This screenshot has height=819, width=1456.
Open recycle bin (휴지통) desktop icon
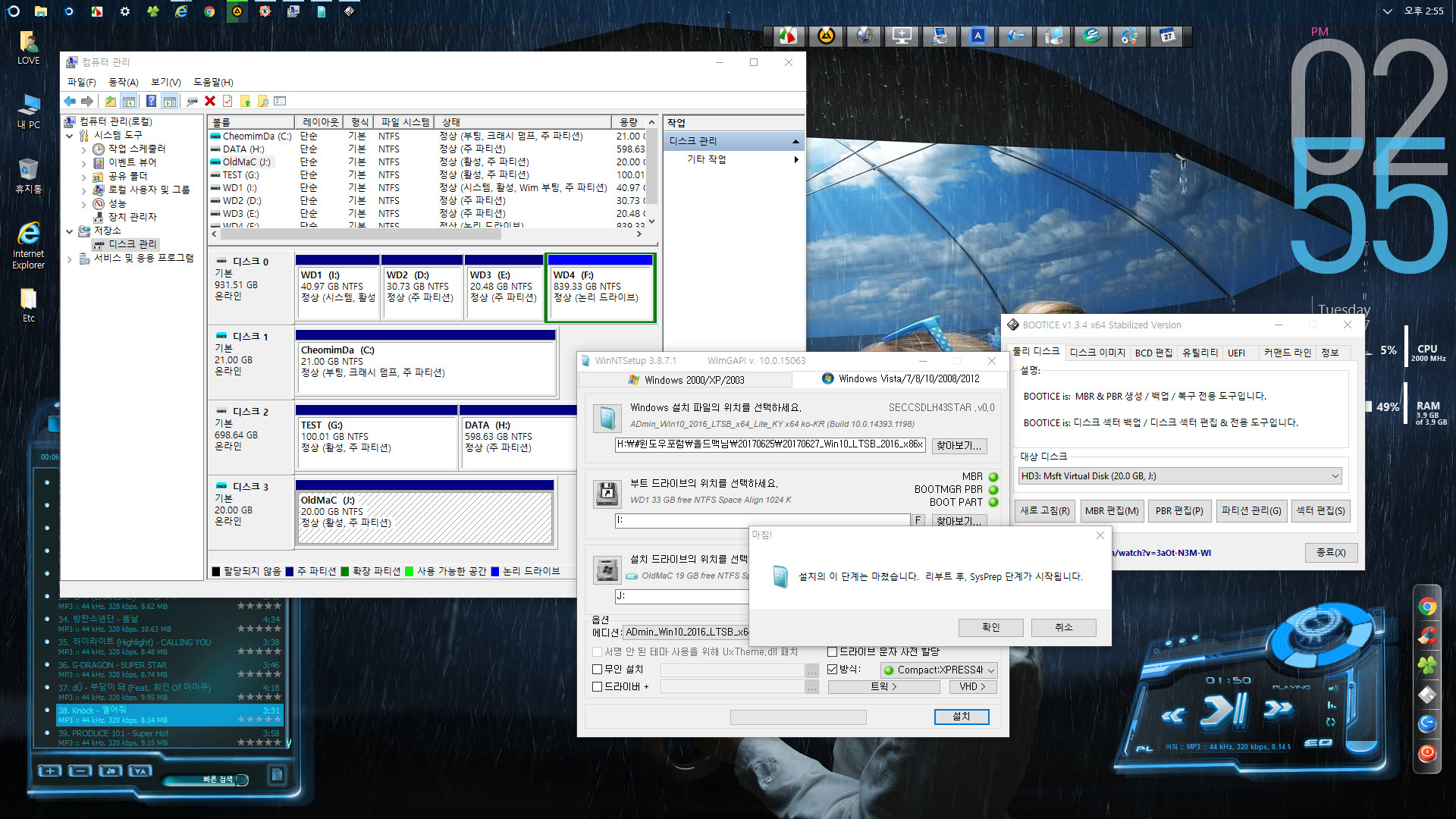click(x=28, y=176)
